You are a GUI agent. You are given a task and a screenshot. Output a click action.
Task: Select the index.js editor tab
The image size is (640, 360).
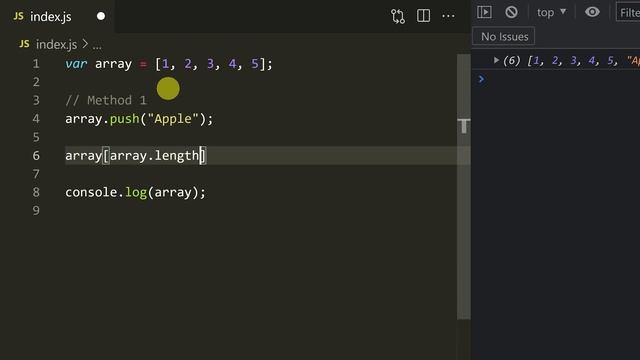[57, 16]
